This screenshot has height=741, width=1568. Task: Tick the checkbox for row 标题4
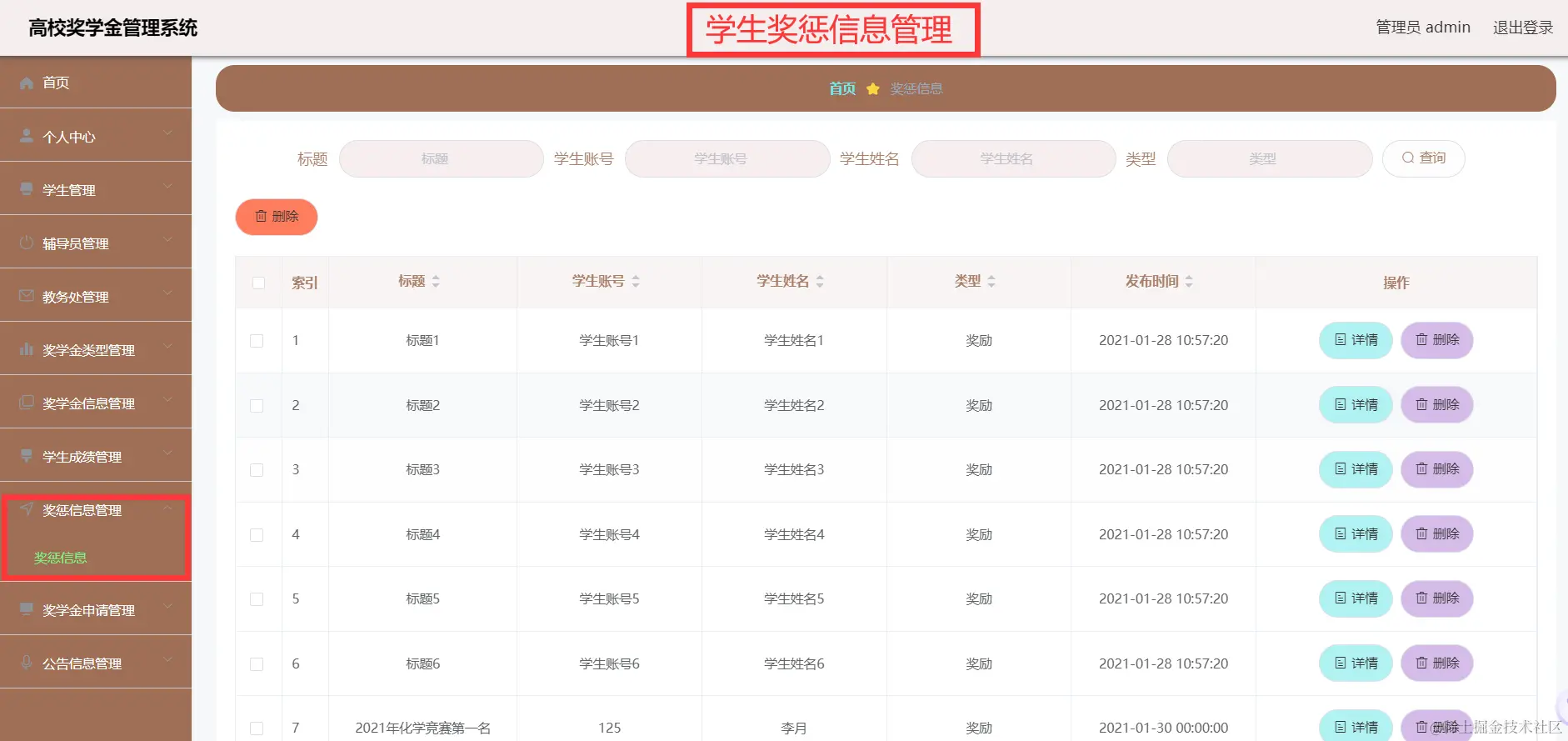257,535
